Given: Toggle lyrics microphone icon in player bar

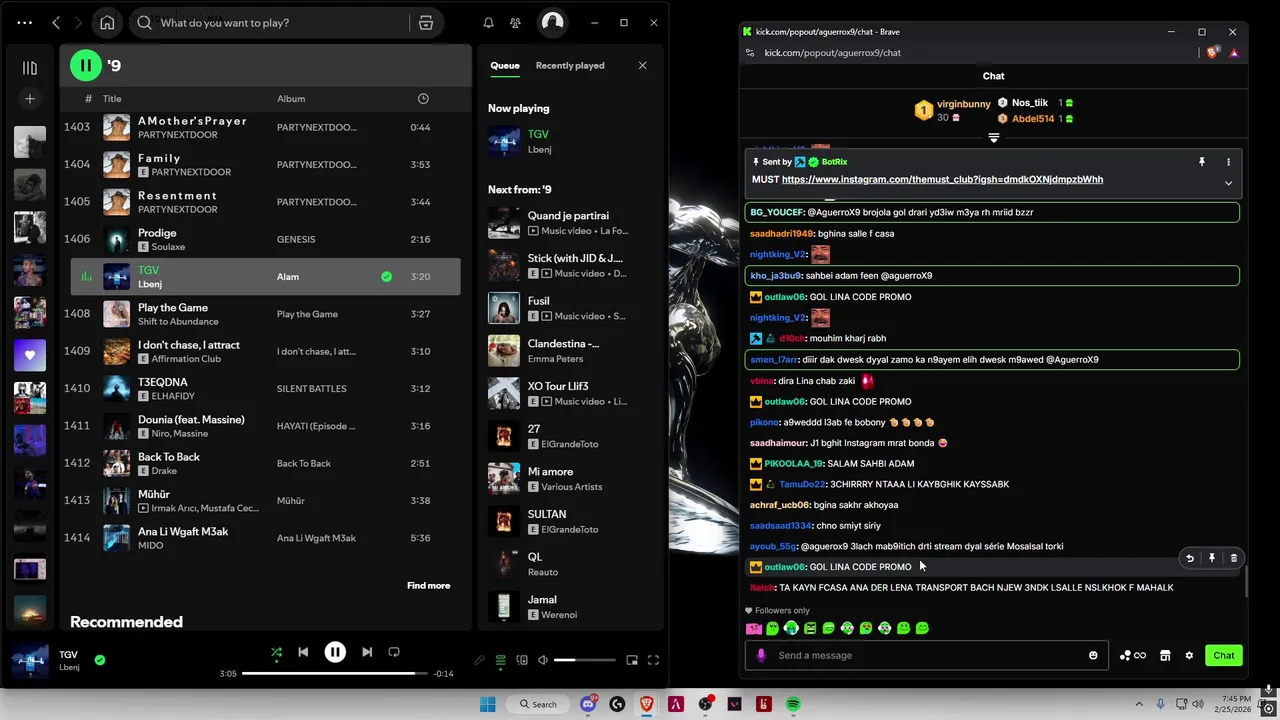Looking at the screenshot, I should click(479, 660).
